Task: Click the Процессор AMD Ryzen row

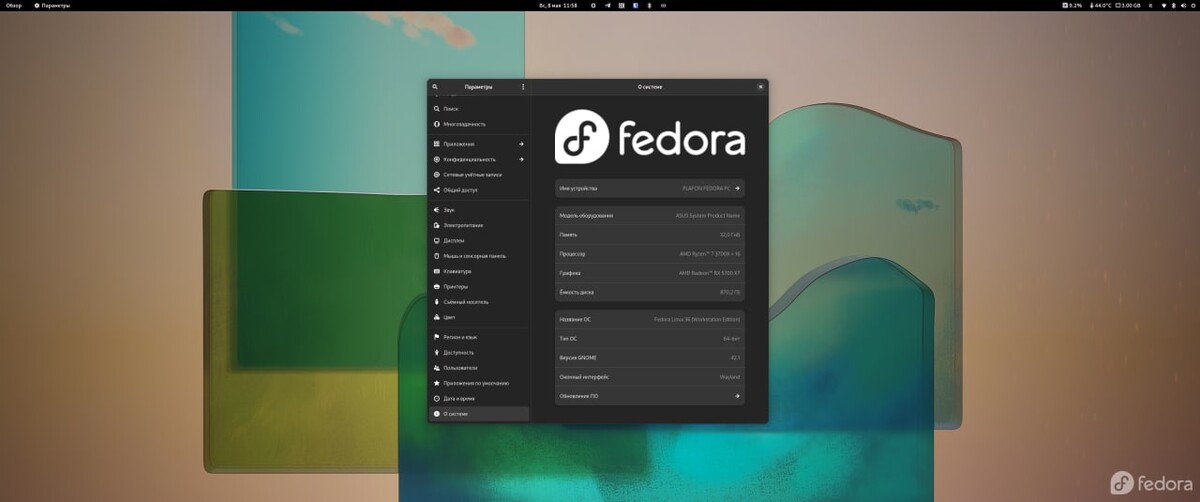Action: (x=650, y=254)
